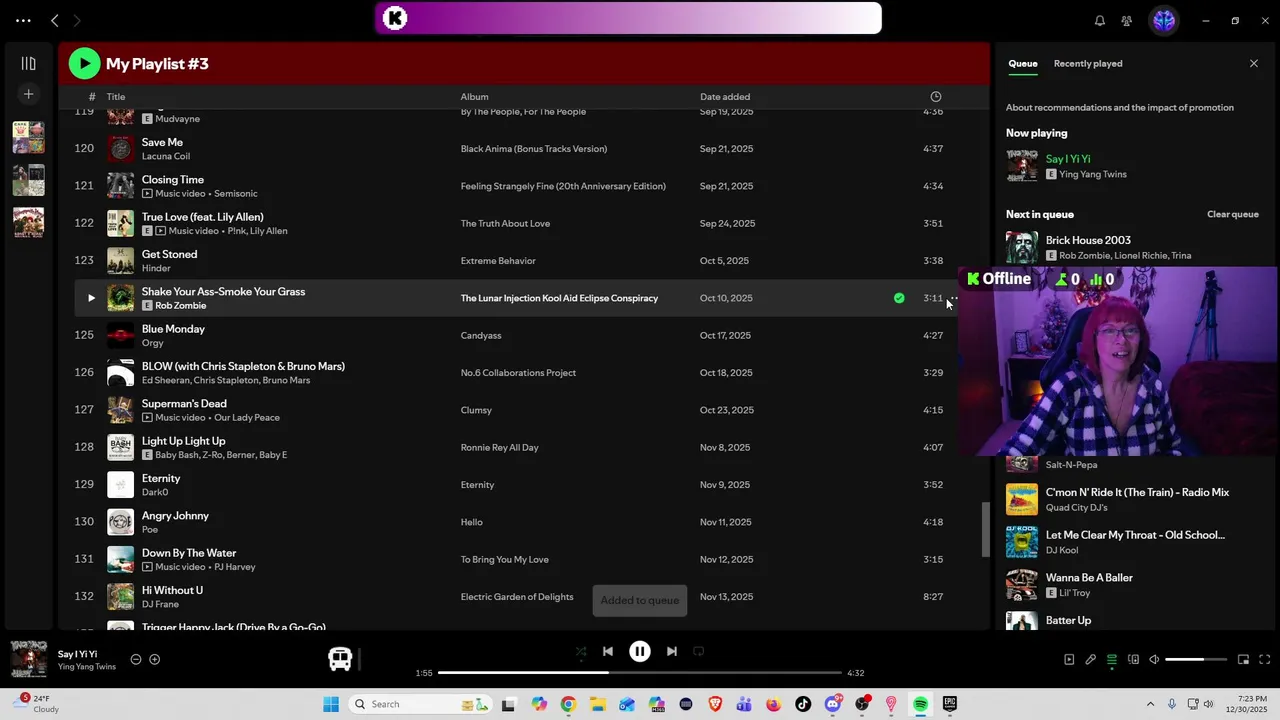The image size is (1280, 720).
Task: Toggle lyrics microphone icon
Action: point(1091,659)
